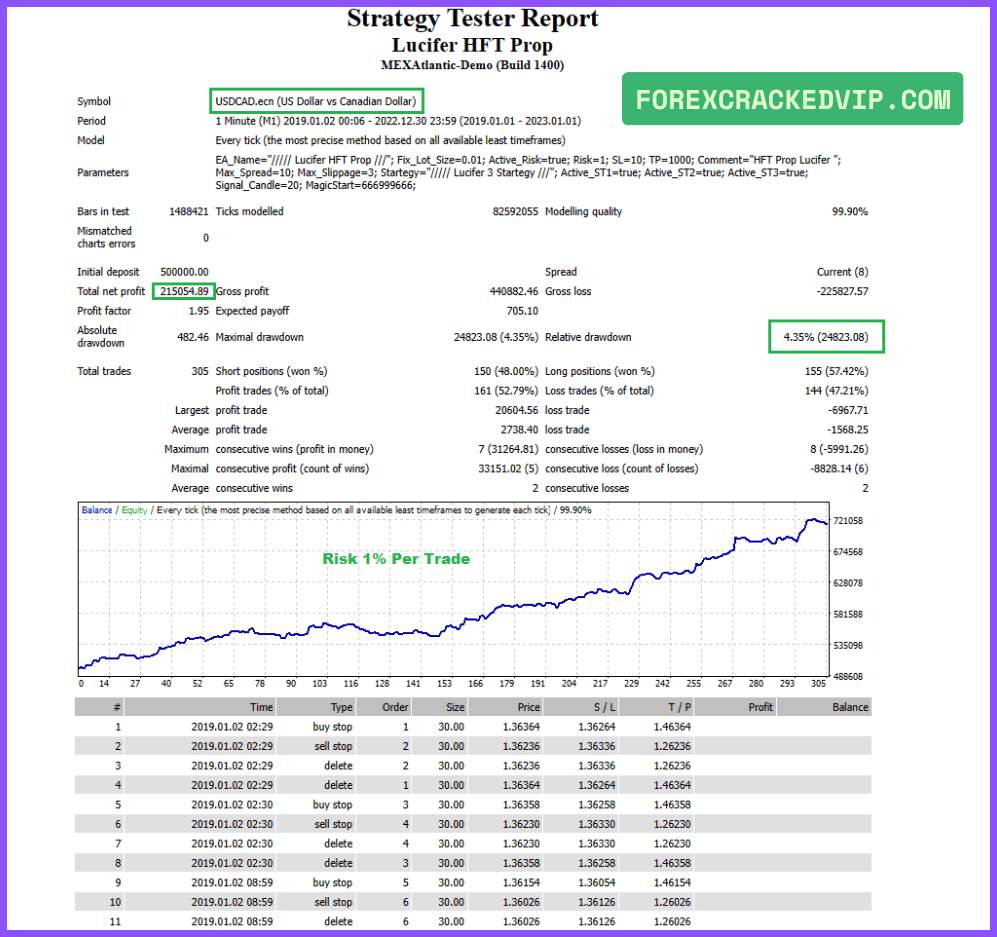Click Initial deposit value 500000.00
Screen dimensions: 997x937
coord(184,271)
